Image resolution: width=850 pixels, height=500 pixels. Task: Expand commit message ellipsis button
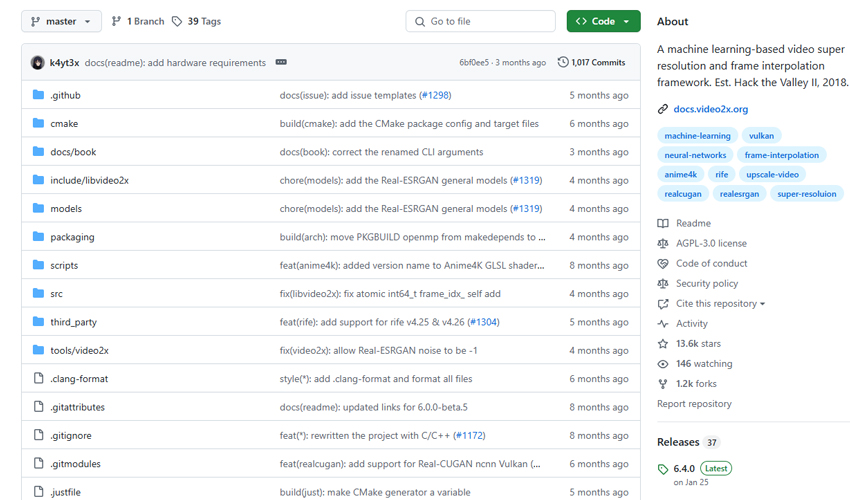pyautogui.click(x=281, y=62)
